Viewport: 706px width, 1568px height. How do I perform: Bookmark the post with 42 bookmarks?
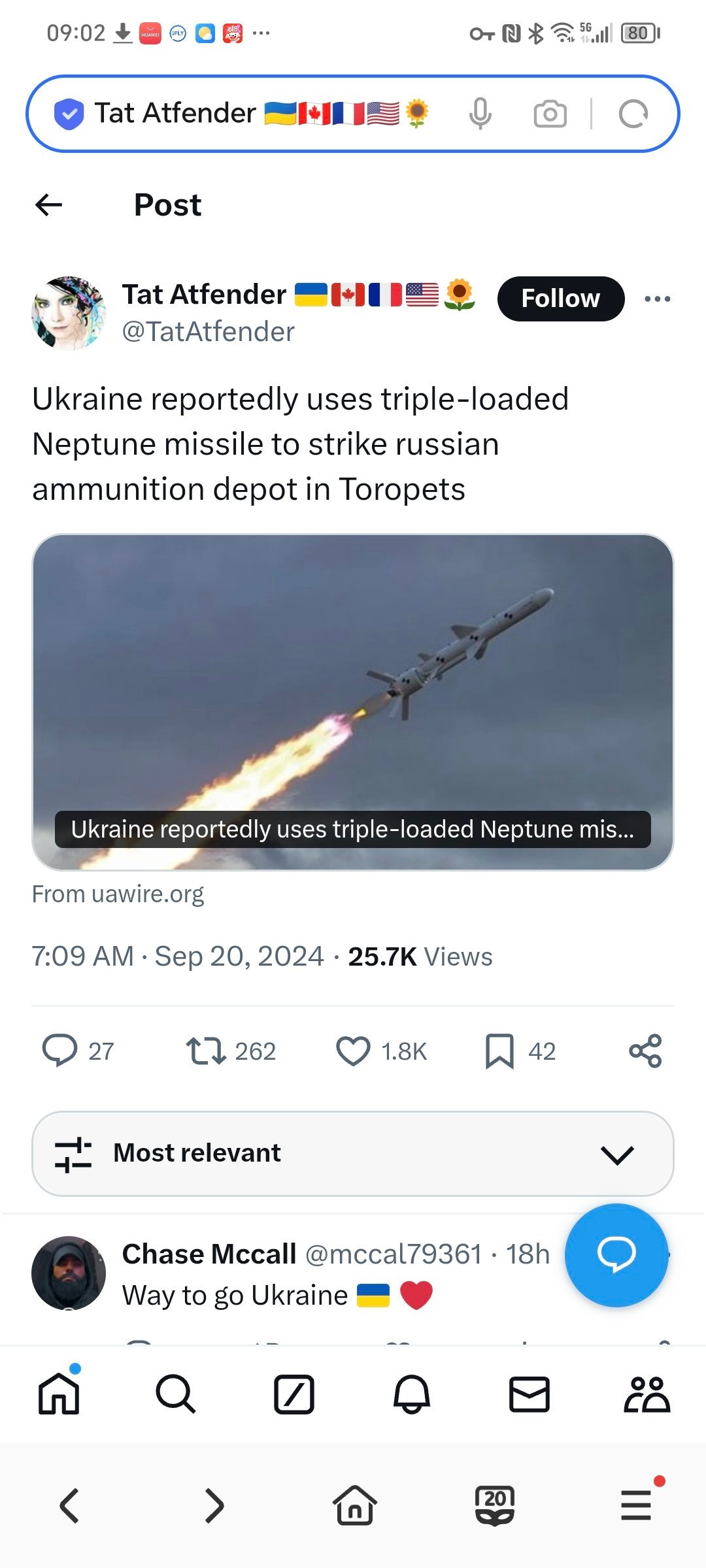pyautogui.click(x=499, y=1051)
